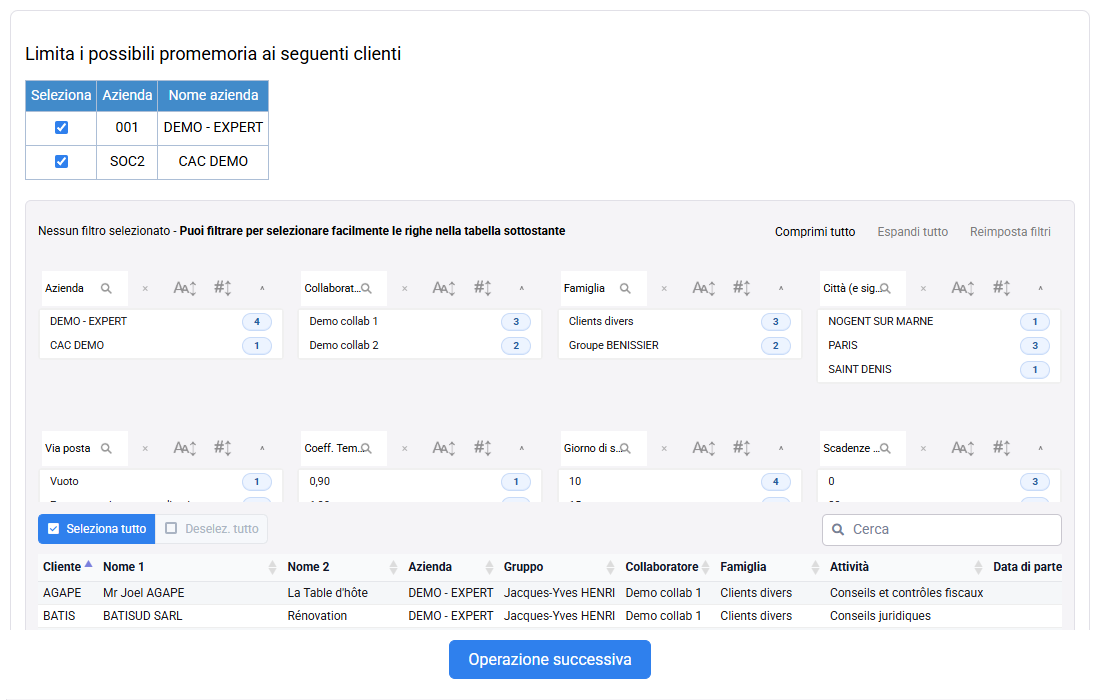Sort table by Nome 1 column
This screenshot has width=1100, height=700.
[189, 567]
